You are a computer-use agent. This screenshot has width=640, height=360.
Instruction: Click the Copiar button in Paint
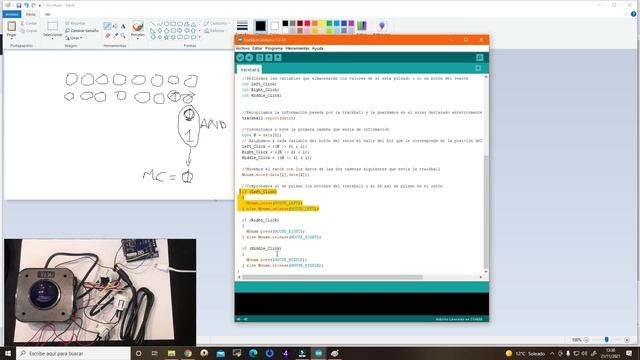[28, 31]
